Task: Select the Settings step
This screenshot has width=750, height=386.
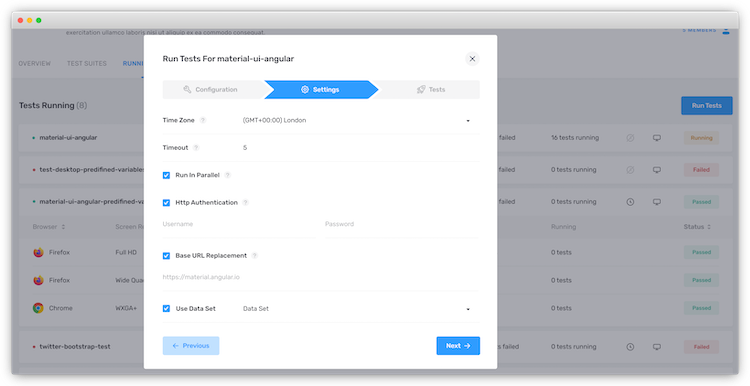Action: (320, 89)
